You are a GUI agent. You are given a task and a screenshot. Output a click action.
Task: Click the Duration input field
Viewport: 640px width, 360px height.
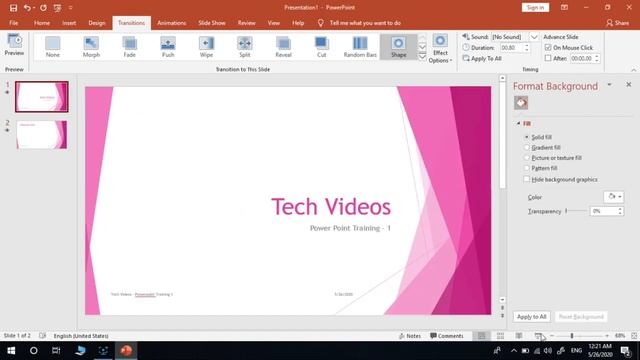(x=511, y=48)
